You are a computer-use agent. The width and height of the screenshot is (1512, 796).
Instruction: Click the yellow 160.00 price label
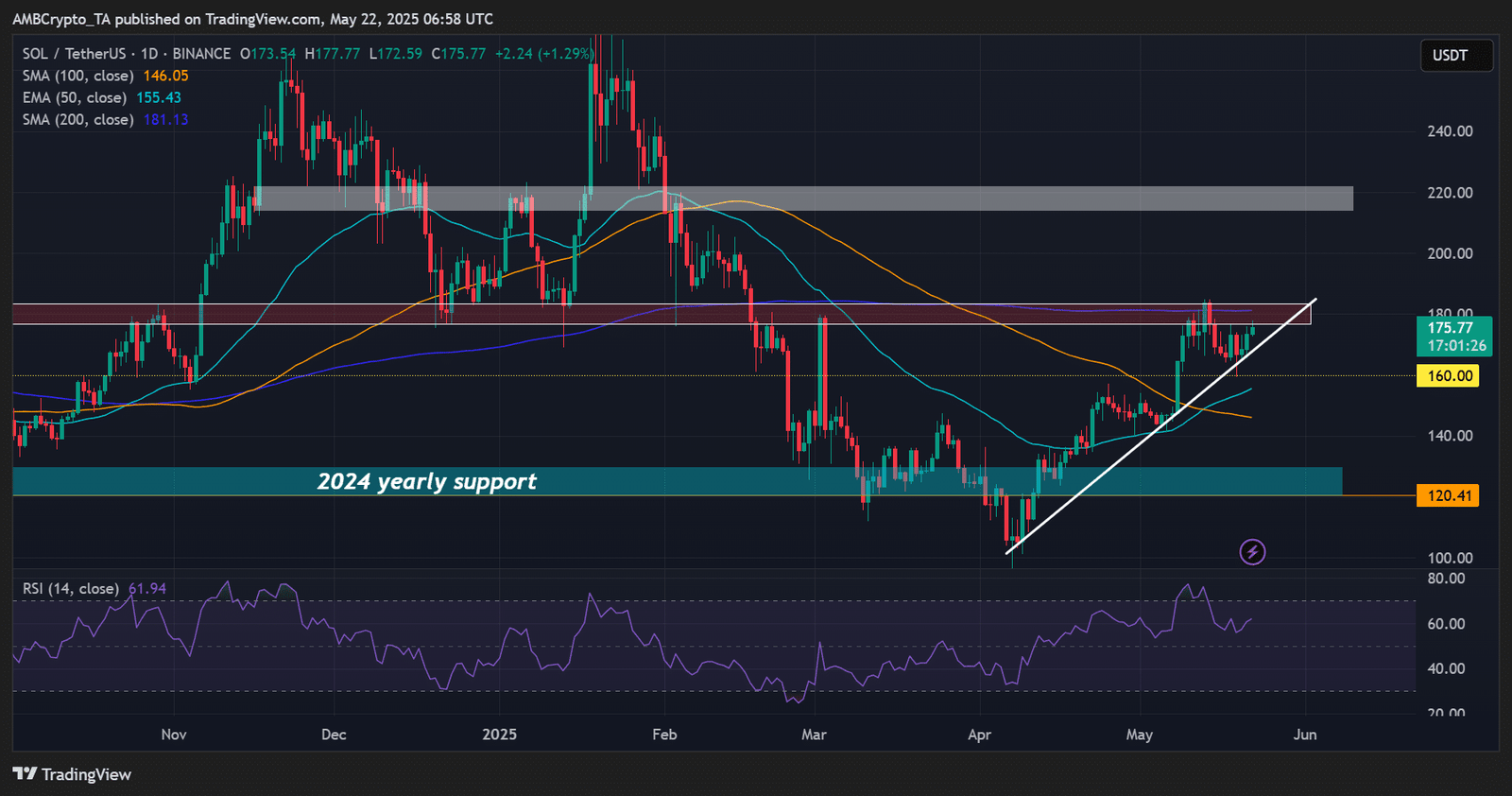click(1449, 376)
